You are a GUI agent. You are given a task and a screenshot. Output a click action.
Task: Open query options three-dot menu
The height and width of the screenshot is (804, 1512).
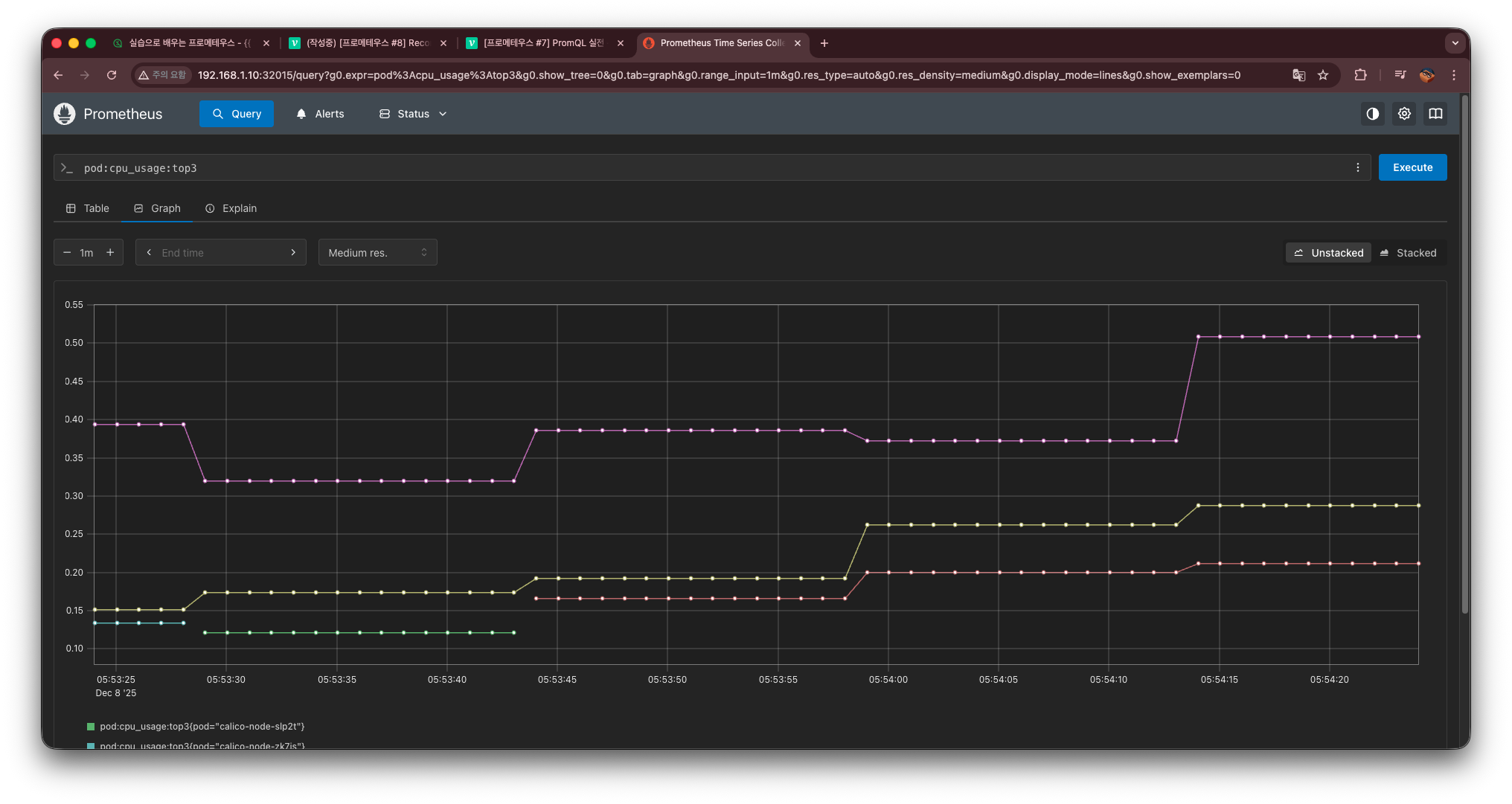click(1357, 167)
